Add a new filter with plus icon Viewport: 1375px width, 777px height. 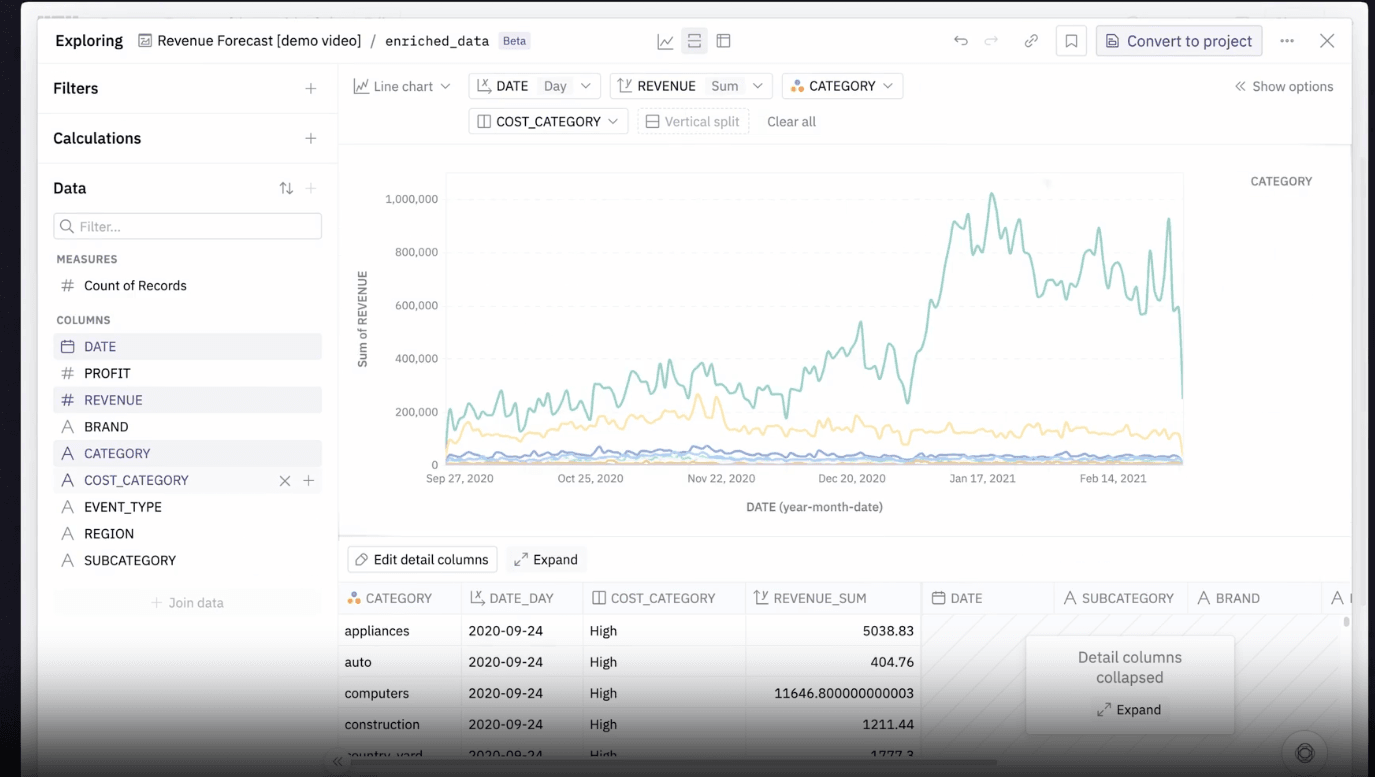point(311,89)
